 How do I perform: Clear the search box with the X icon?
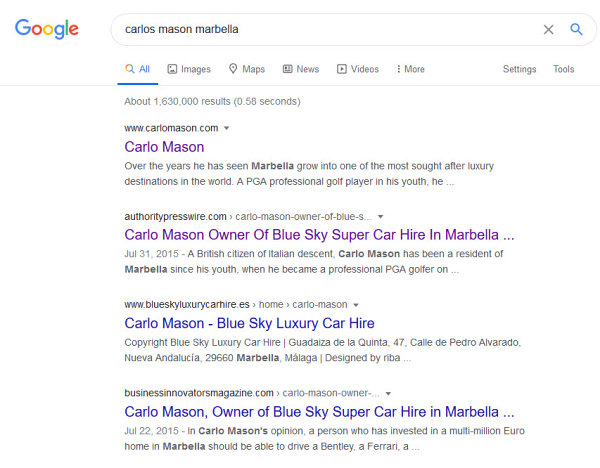[548, 29]
